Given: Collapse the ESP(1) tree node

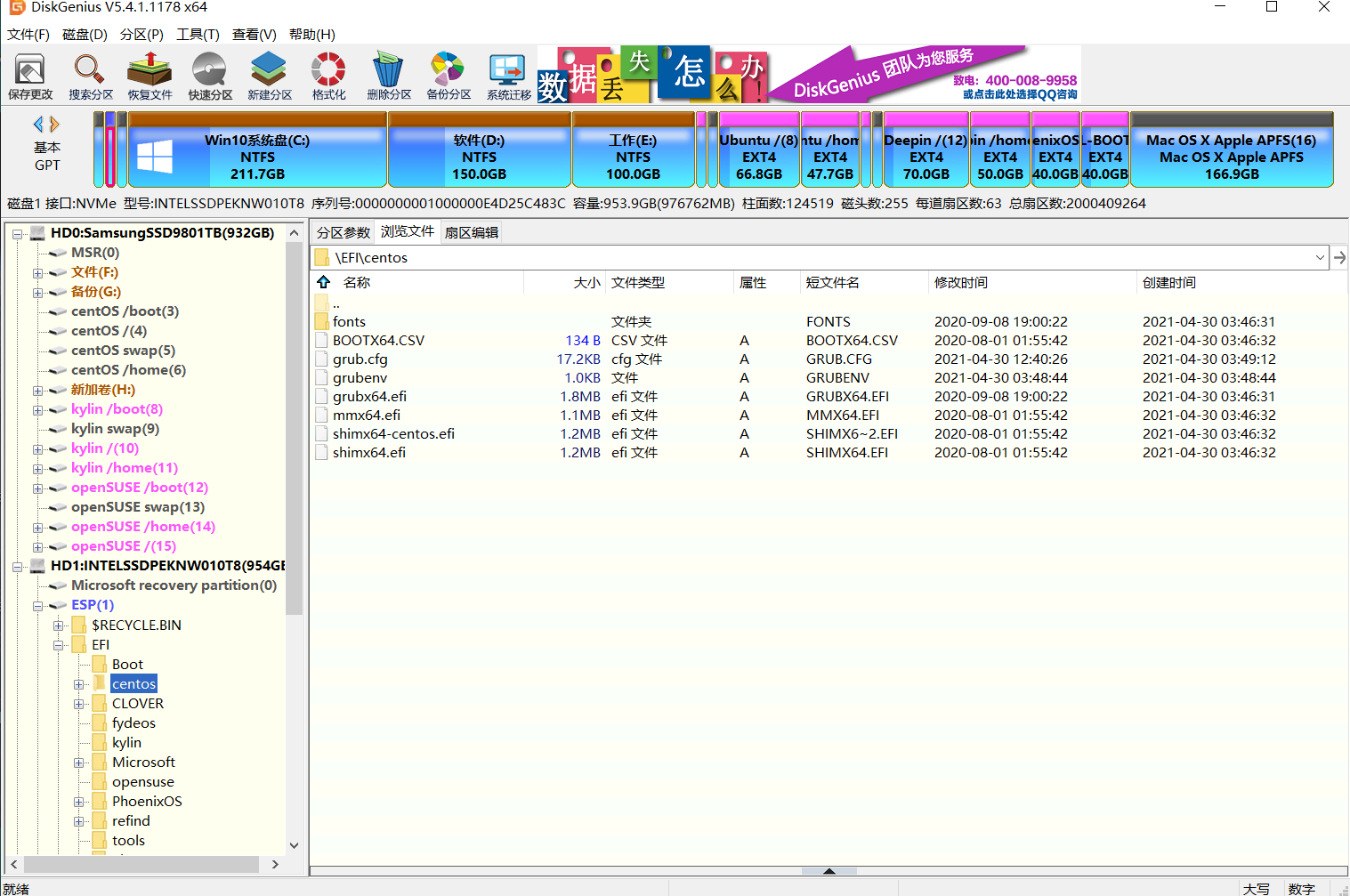Looking at the screenshot, I should point(37,605).
